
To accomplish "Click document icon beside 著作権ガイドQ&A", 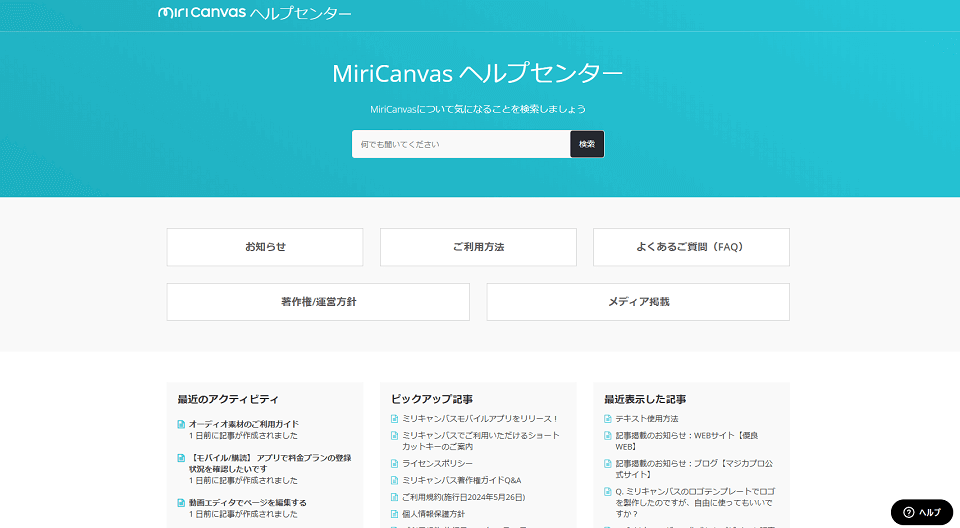I will coord(394,480).
